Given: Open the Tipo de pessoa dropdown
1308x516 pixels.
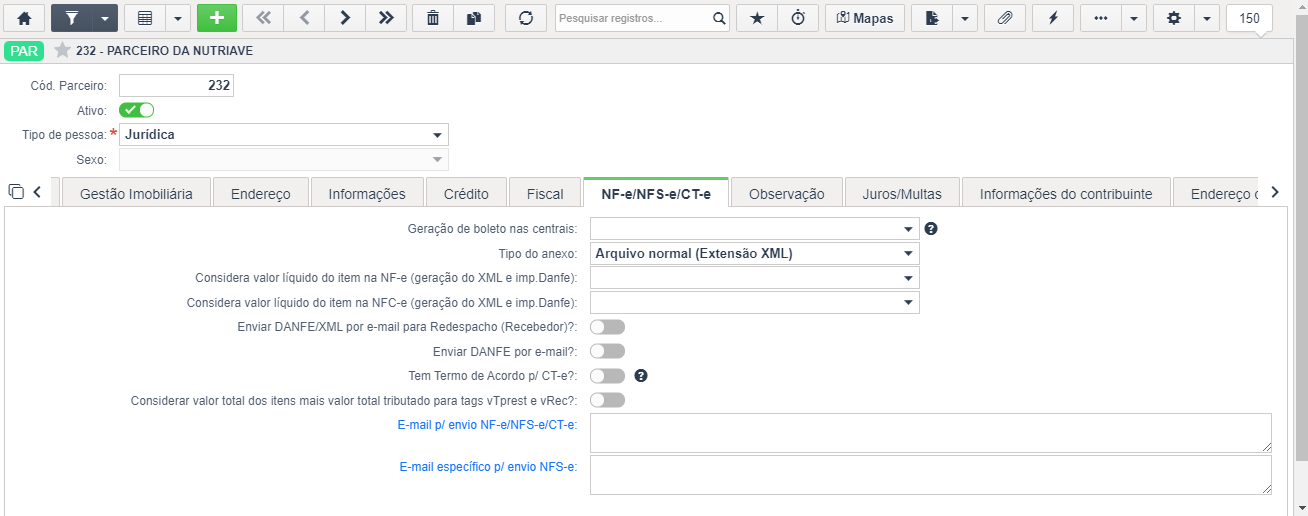Looking at the screenshot, I should [x=284, y=134].
